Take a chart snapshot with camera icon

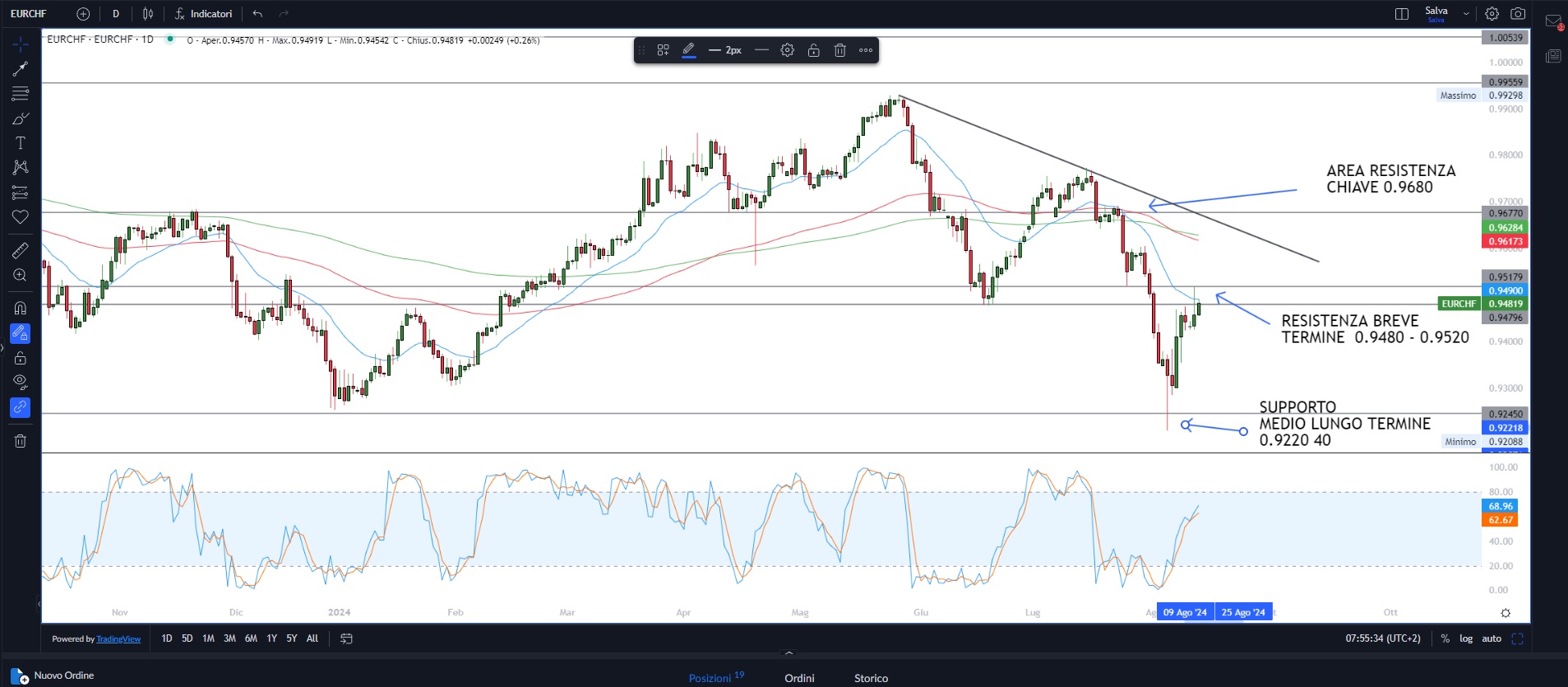pyautogui.click(x=1518, y=14)
